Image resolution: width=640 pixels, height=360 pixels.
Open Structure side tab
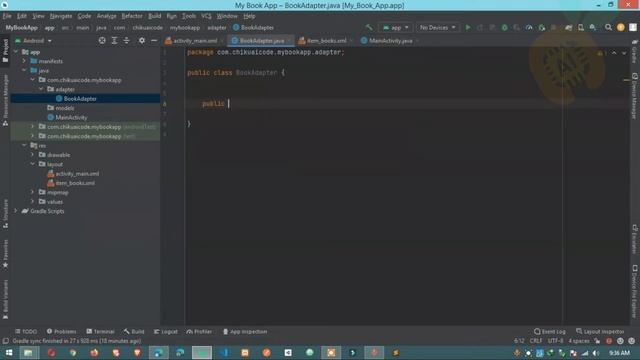[5, 213]
